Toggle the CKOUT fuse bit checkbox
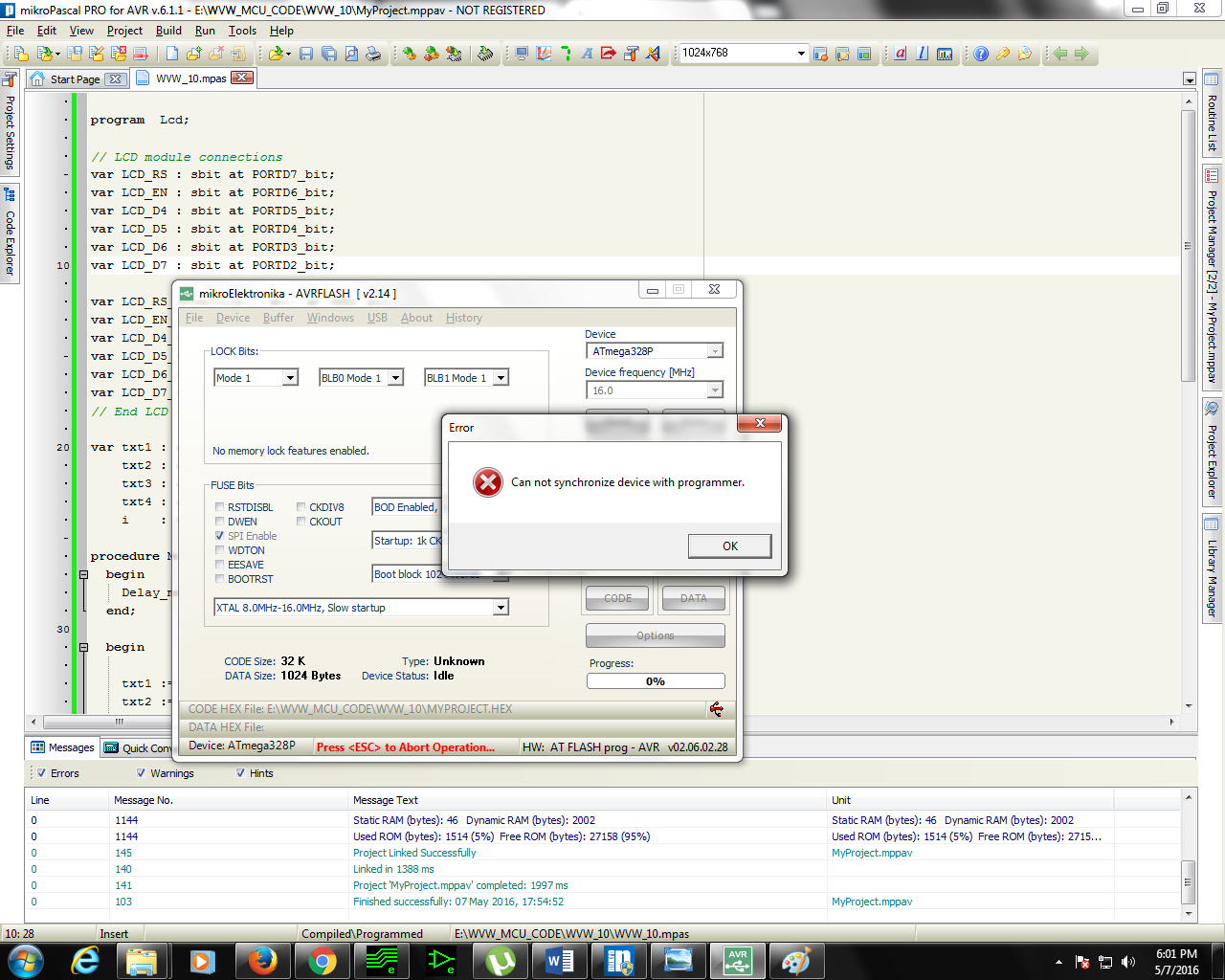This screenshot has height=980, width=1225. (301, 522)
